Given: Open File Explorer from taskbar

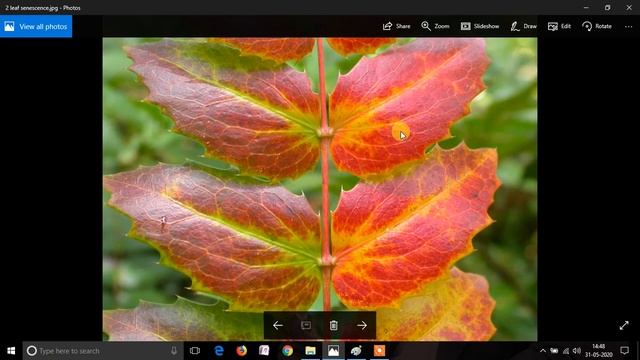Looking at the screenshot, I should click(x=310, y=351).
